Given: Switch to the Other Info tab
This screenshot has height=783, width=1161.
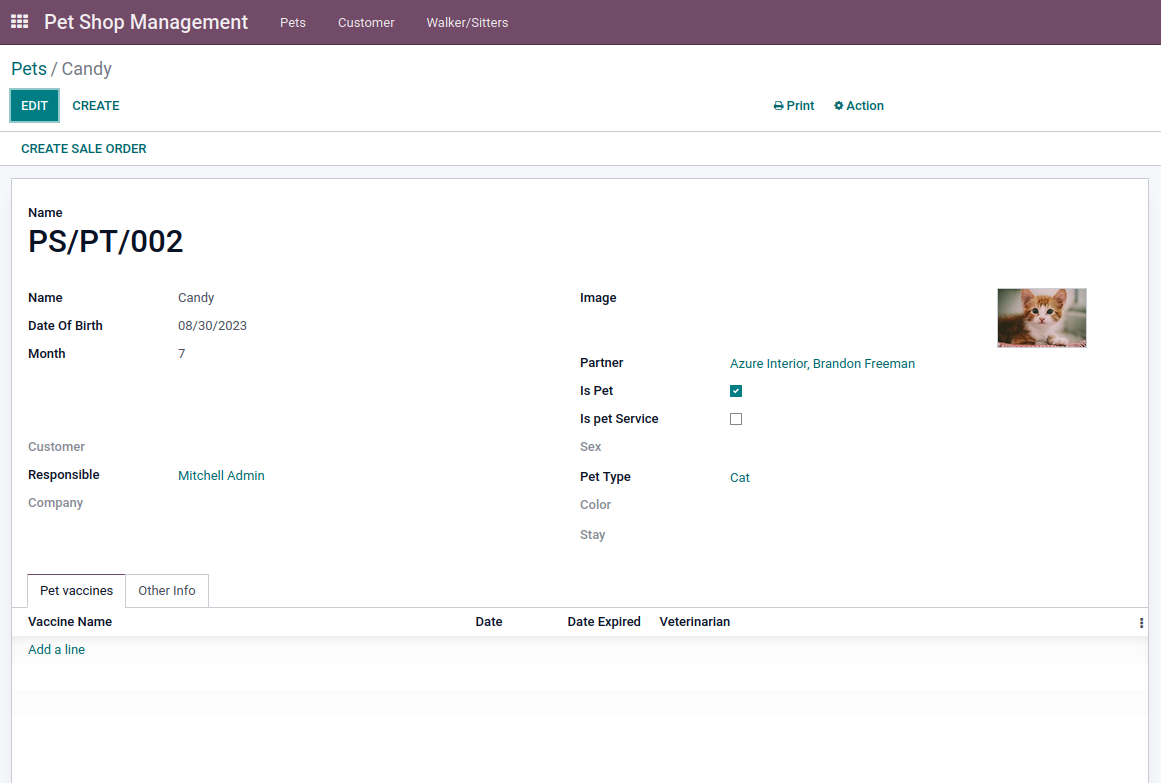Looking at the screenshot, I should click(167, 590).
